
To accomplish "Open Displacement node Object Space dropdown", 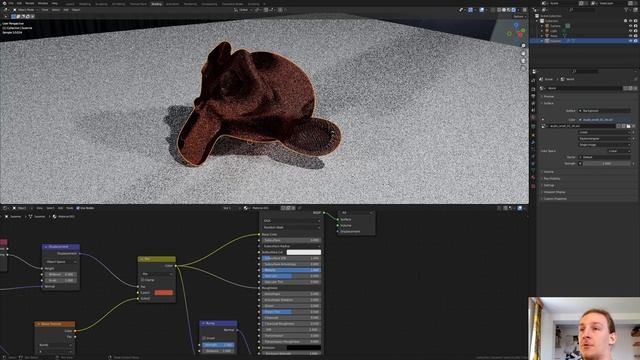I will [x=61, y=262].
